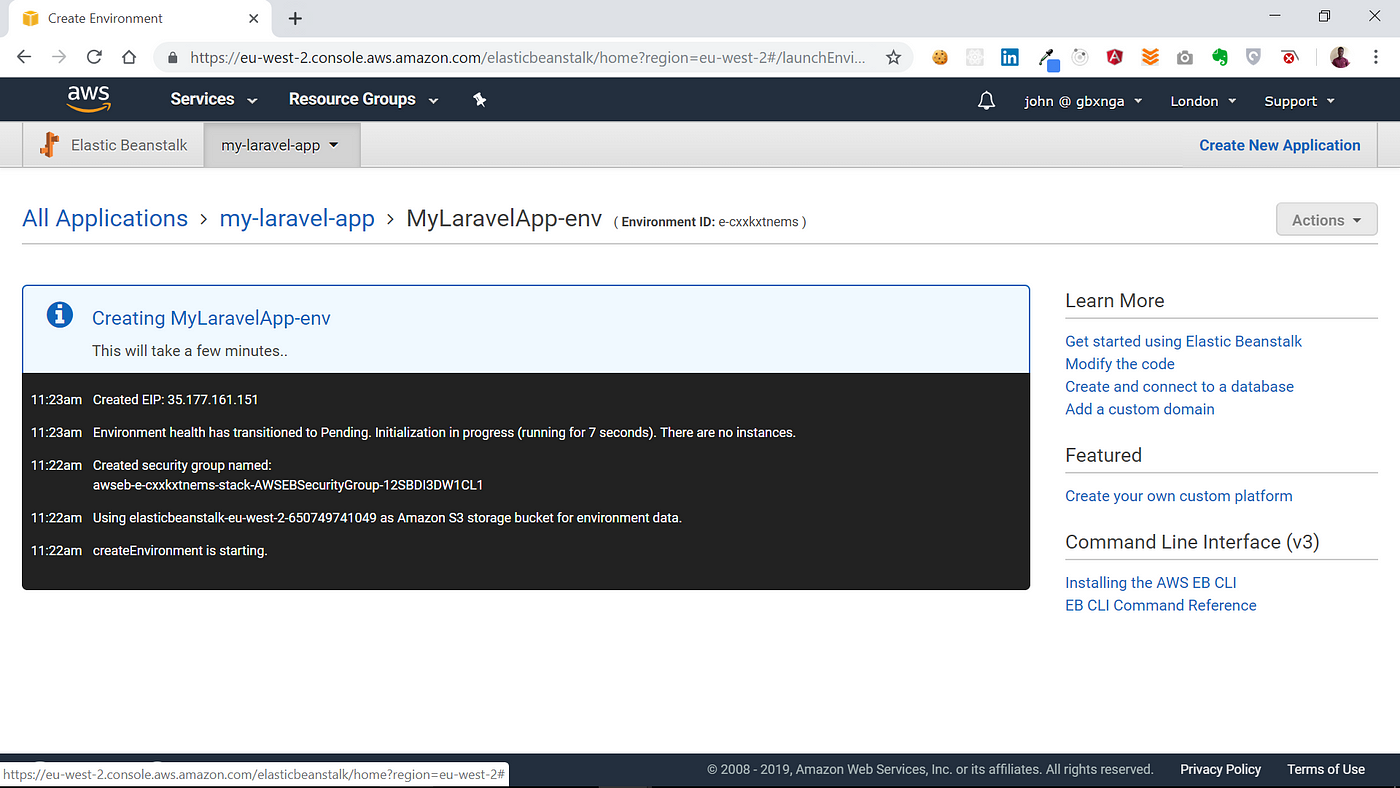Open the Angular extension icon

point(1115,58)
